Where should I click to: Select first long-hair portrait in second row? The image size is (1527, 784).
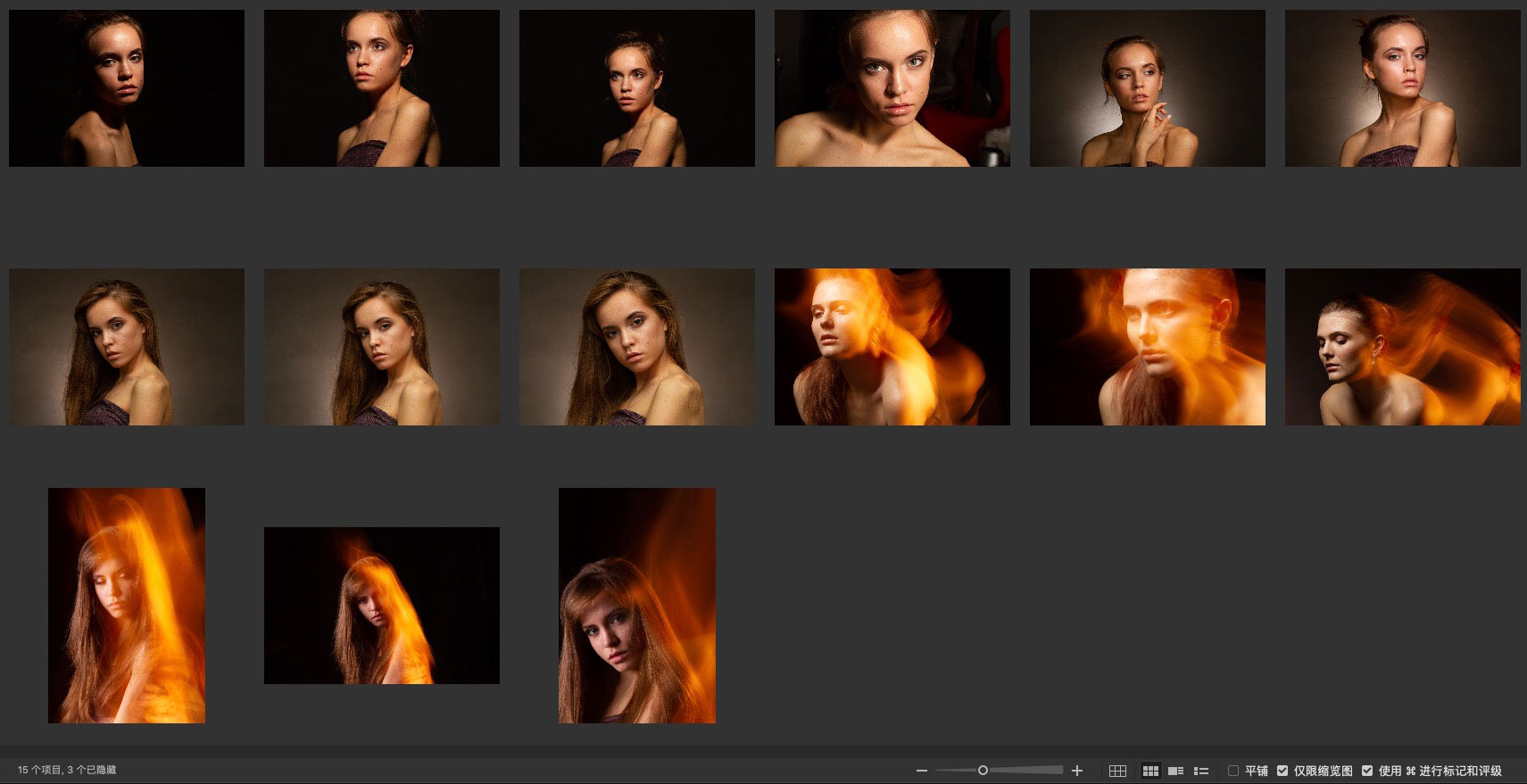[127, 347]
